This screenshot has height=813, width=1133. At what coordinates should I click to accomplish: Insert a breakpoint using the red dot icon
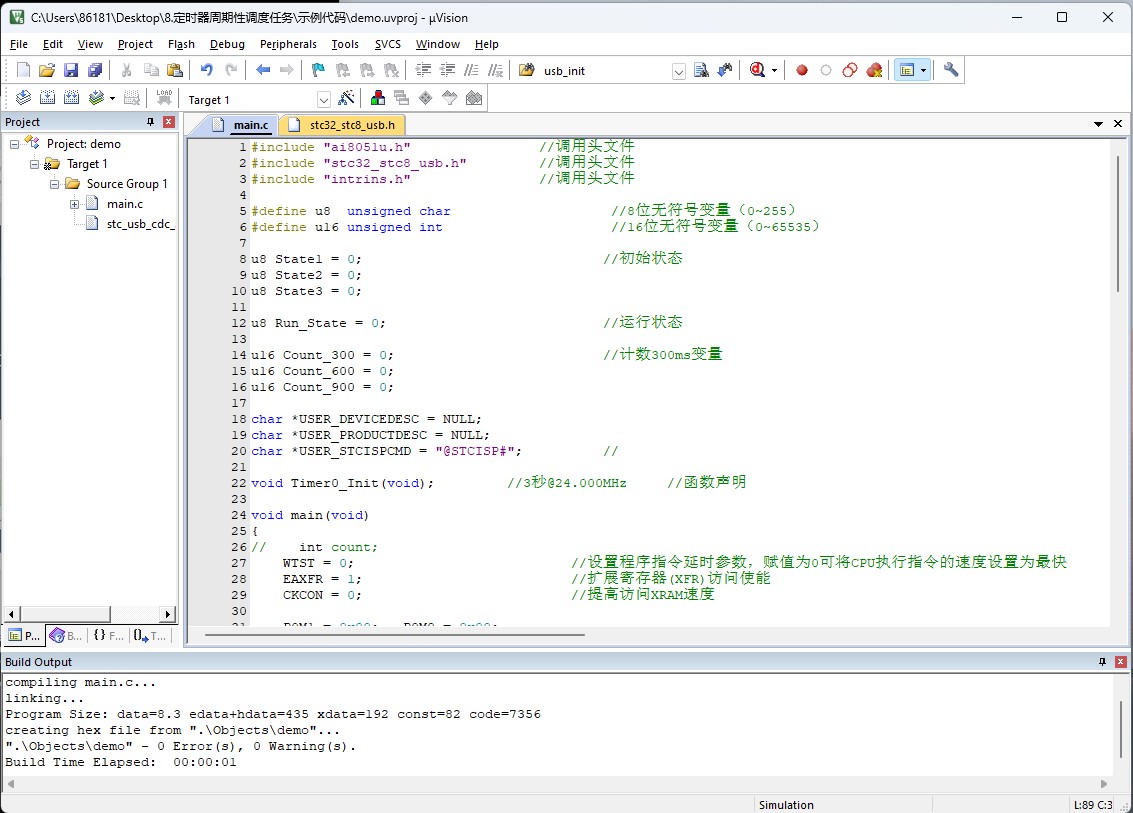(x=801, y=70)
